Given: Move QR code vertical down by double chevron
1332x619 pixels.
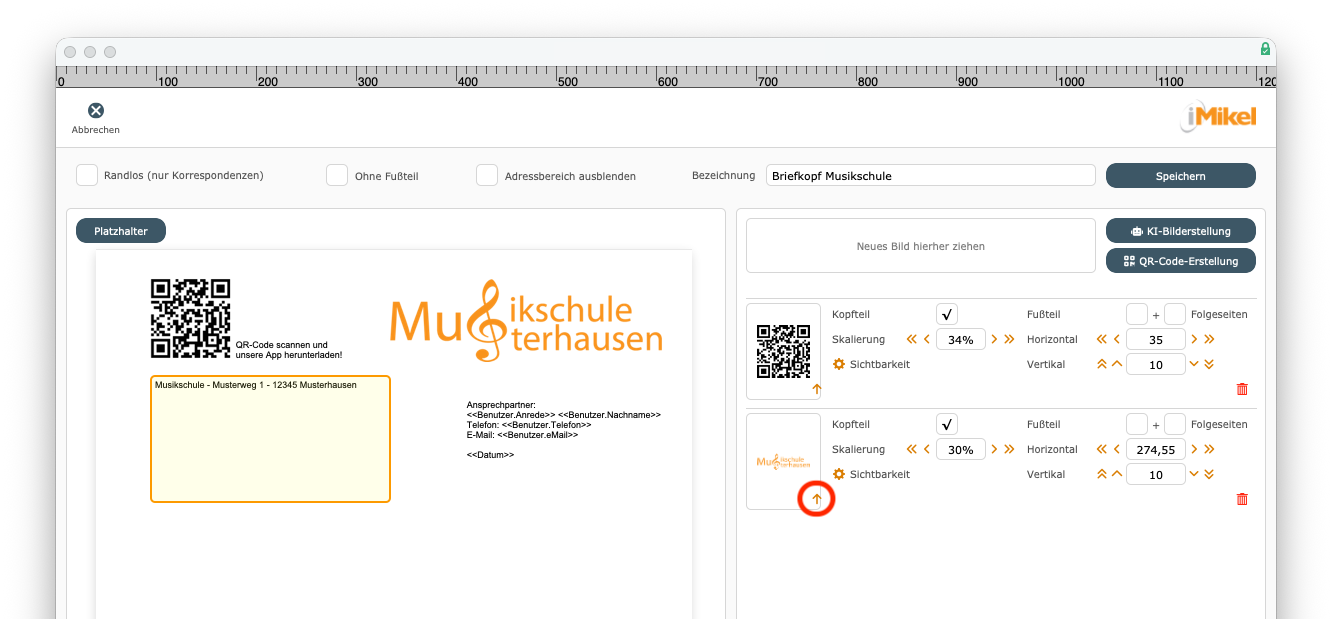Looking at the screenshot, I should point(1209,364).
